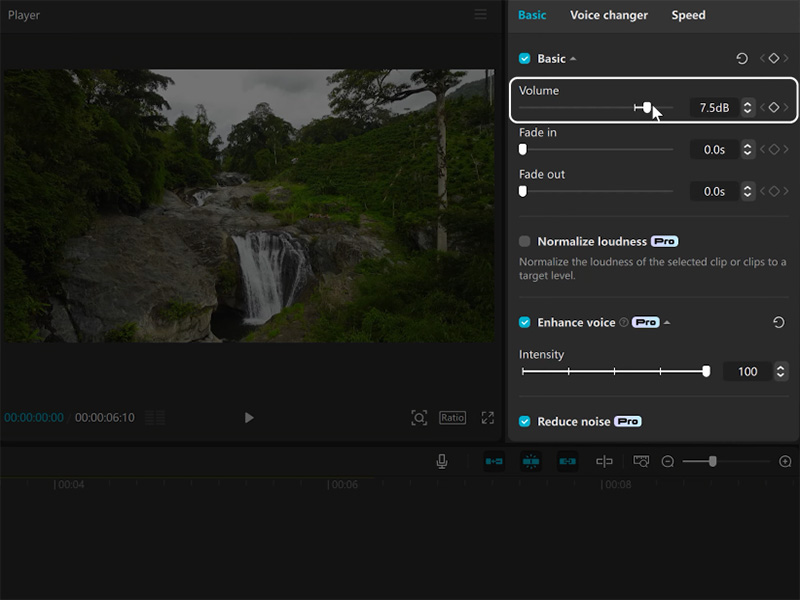
Task: Enter fullscreen player view
Action: click(488, 418)
